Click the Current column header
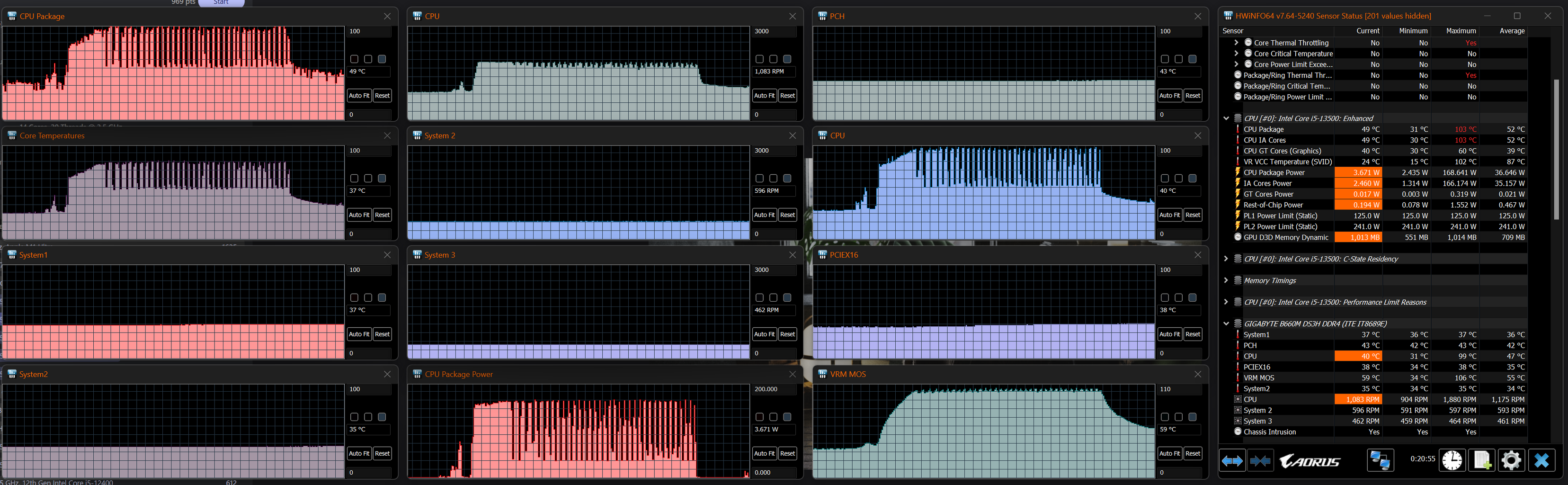1568x485 pixels. tap(1358, 31)
